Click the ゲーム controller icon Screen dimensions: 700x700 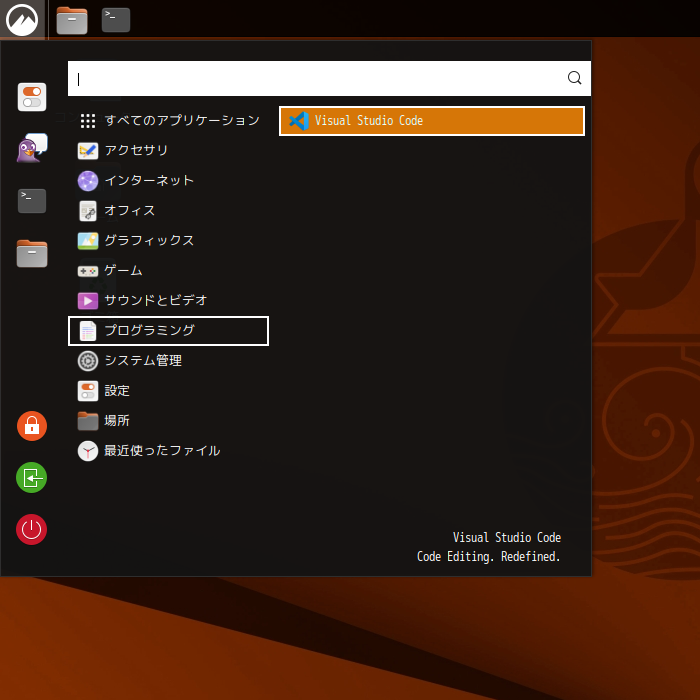pos(88,271)
